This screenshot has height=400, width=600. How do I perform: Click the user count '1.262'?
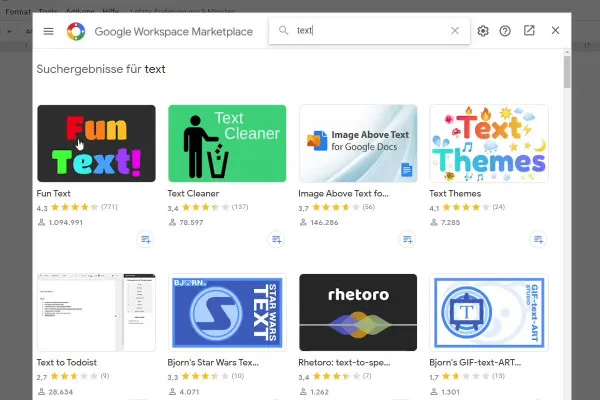pyautogui.click(x=320, y=392)
